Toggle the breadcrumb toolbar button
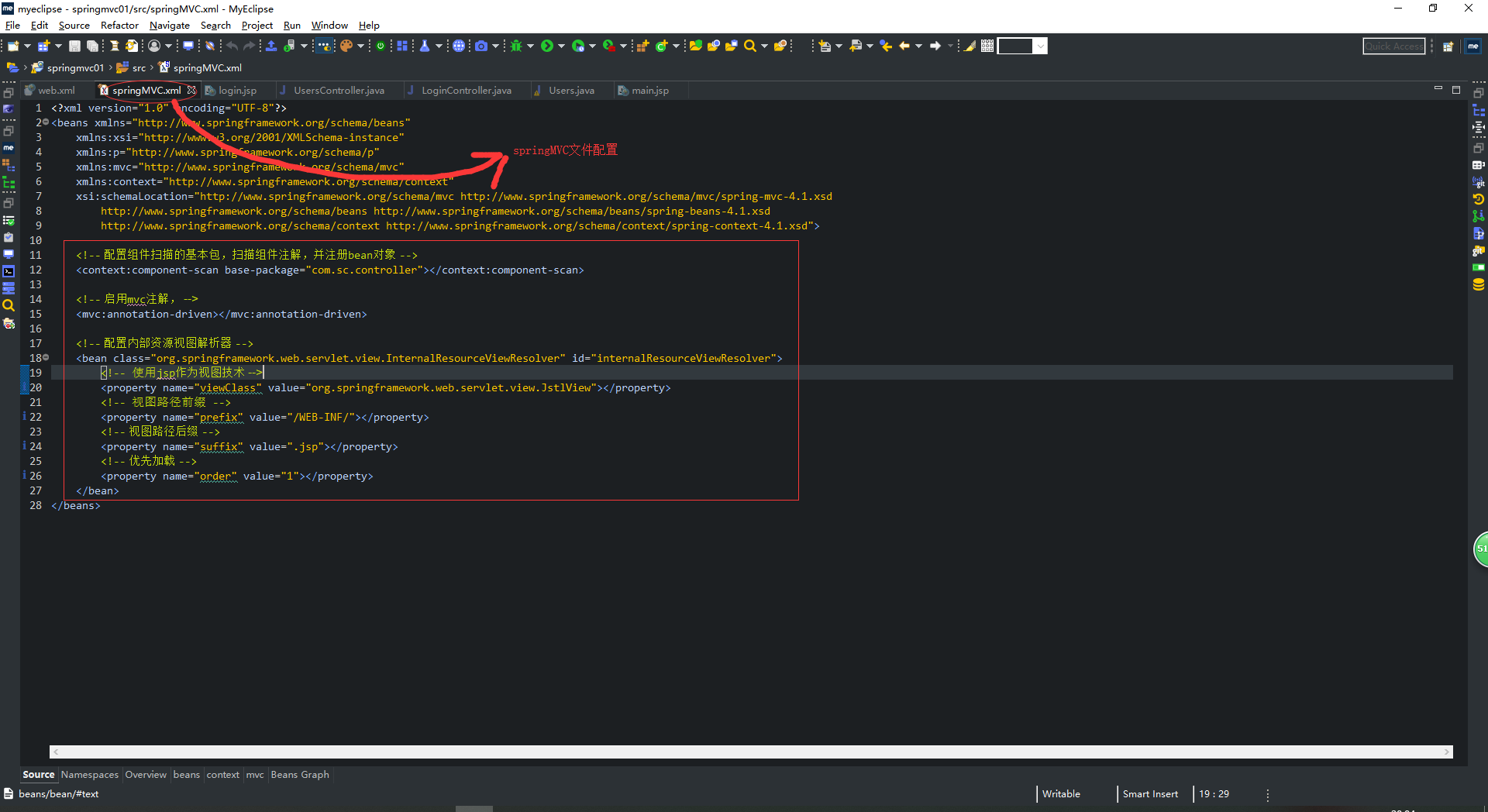This screenshot has height=812, width=1488. [x=325, y=46]
